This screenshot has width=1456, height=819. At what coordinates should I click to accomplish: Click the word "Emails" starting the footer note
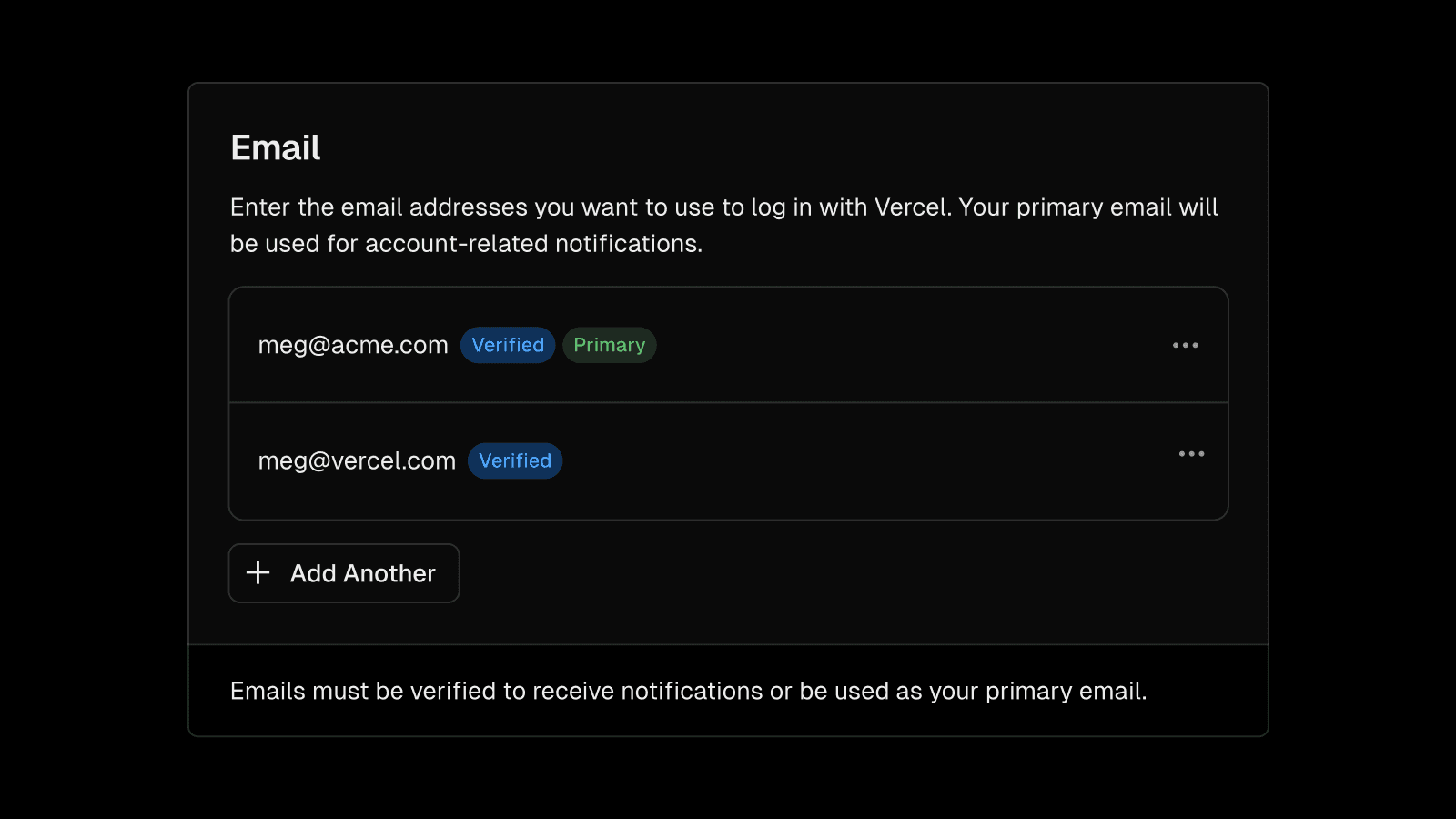[268, 692]
